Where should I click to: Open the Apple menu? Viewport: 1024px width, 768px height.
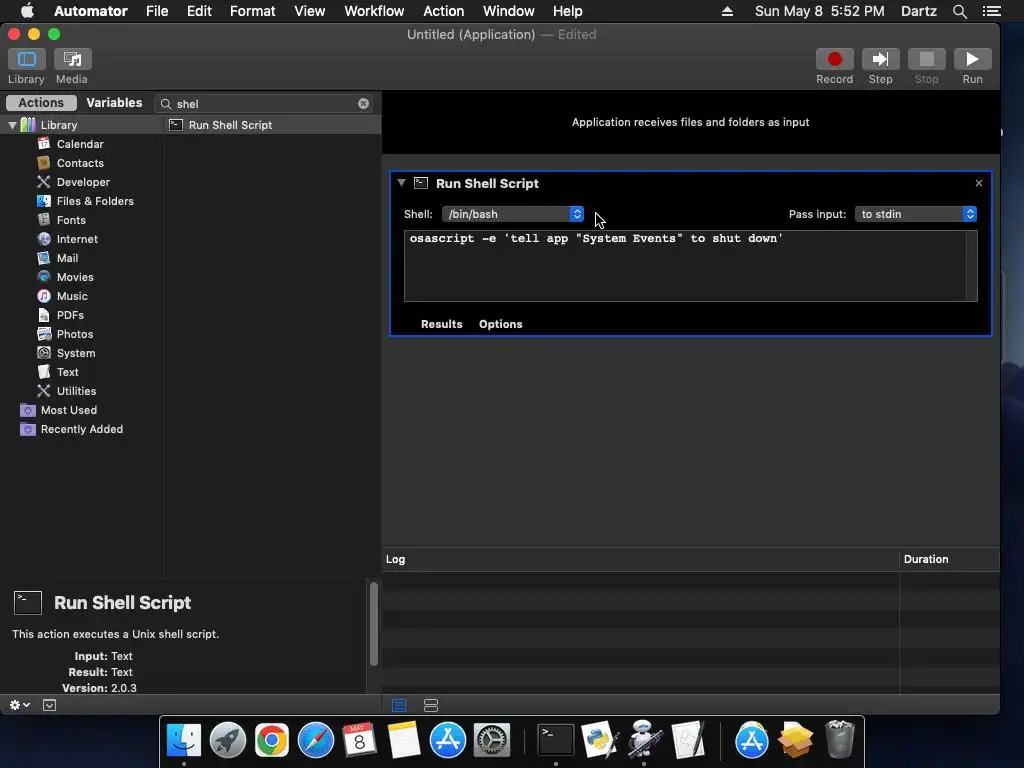pyautogui.click(x=27, y=11)
